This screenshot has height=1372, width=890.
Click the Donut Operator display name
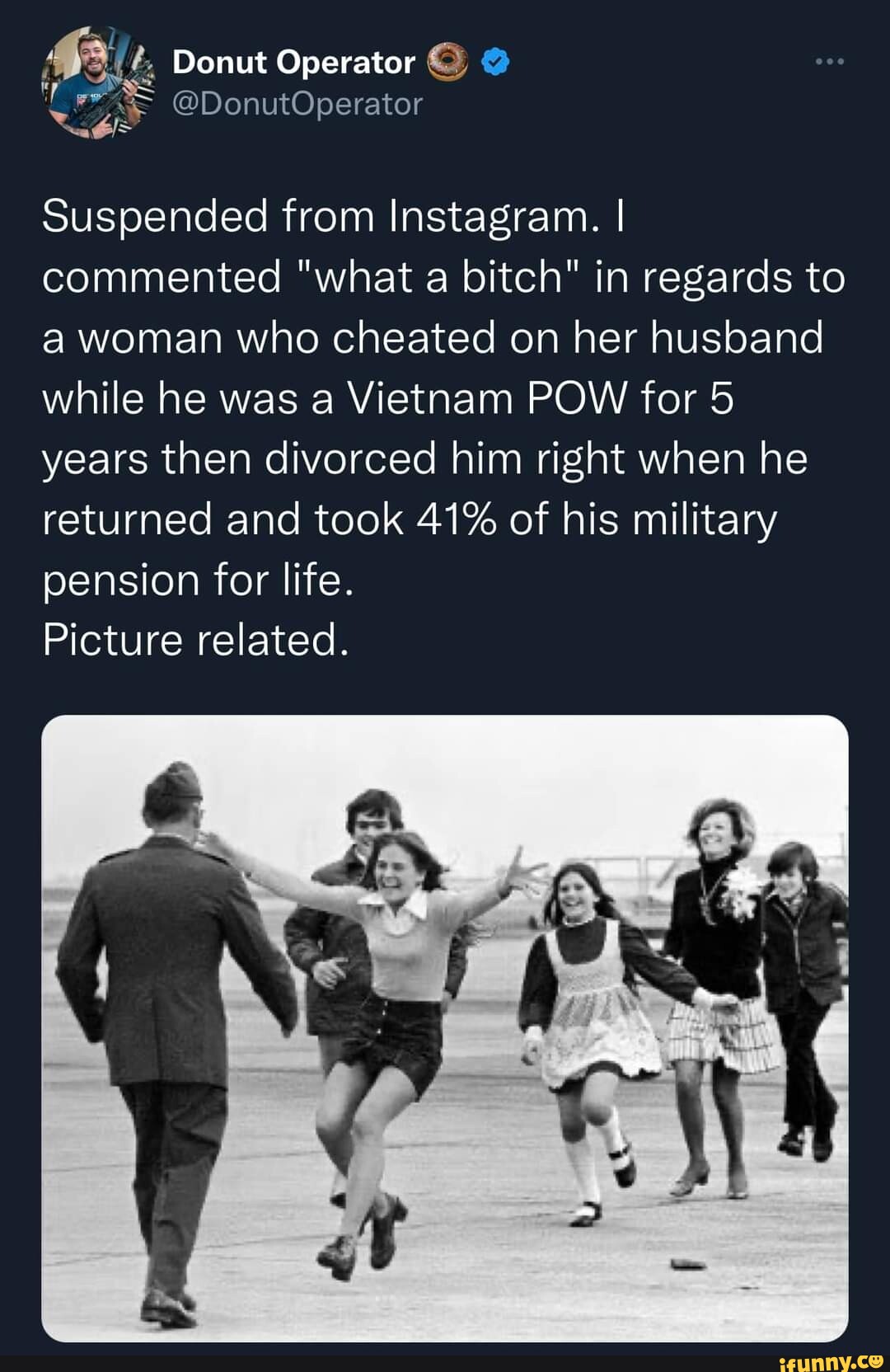(294, 62)
